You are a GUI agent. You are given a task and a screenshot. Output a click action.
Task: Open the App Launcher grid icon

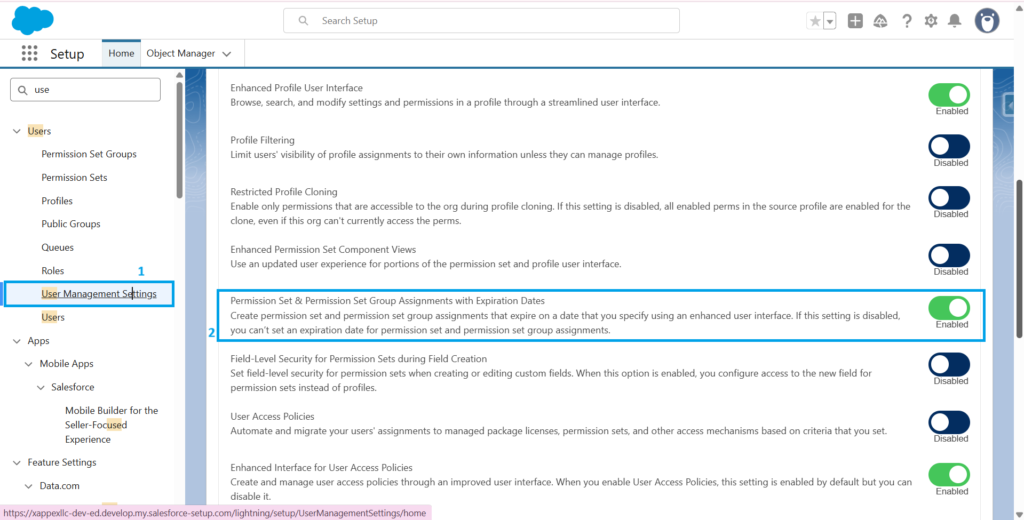pos(29,53)
